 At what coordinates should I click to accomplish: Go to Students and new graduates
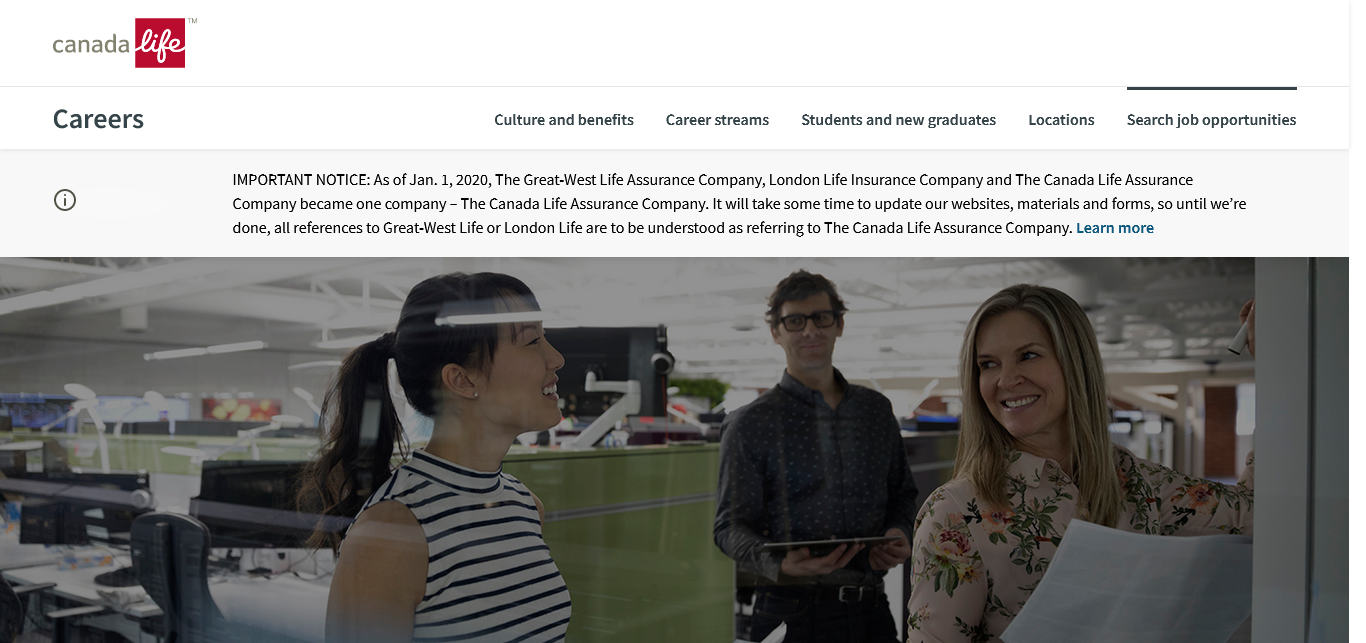[898, 120]
